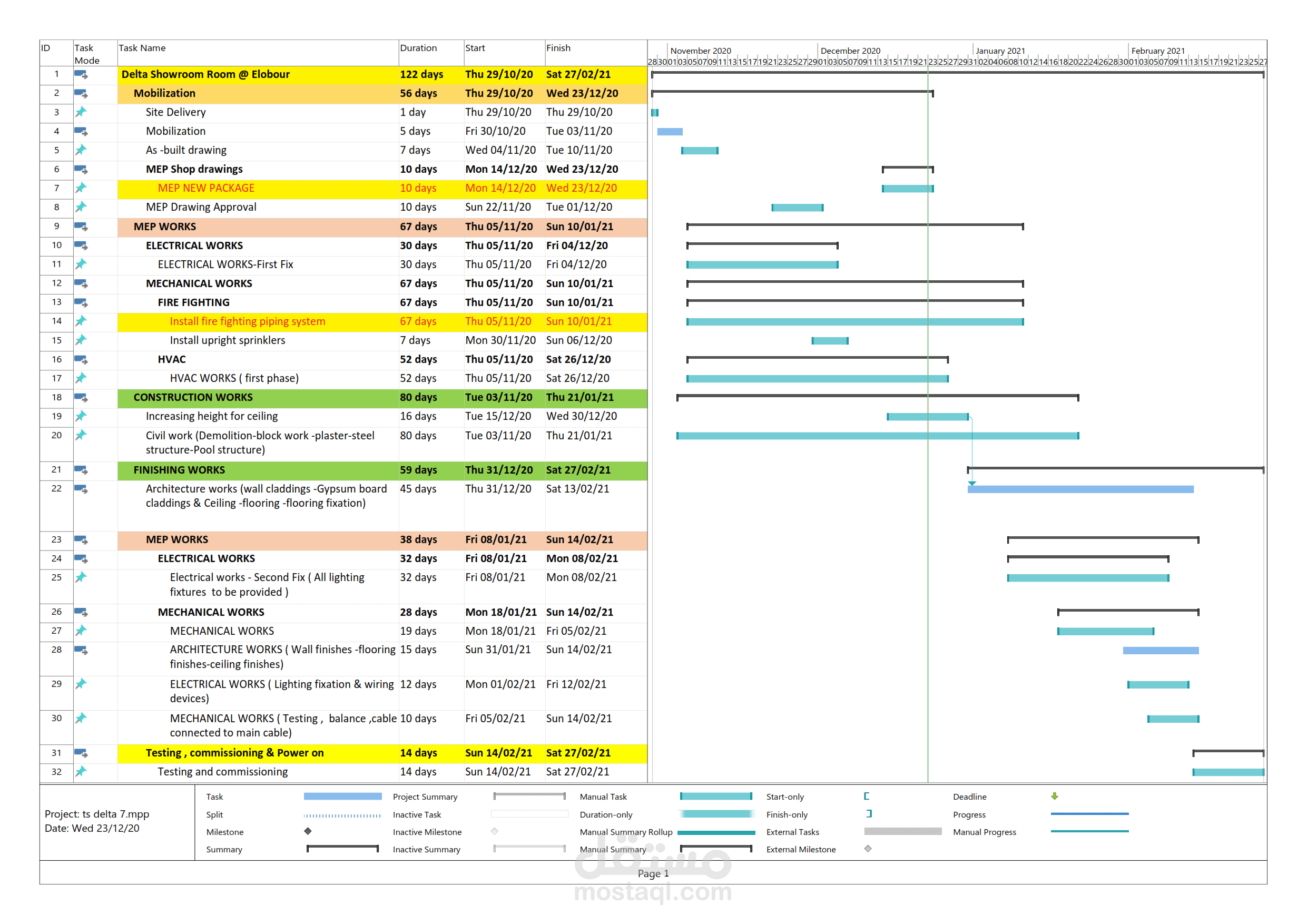Click task mode icon for Delta Showroom Room row
The image size is (1307, 924).
81,75
